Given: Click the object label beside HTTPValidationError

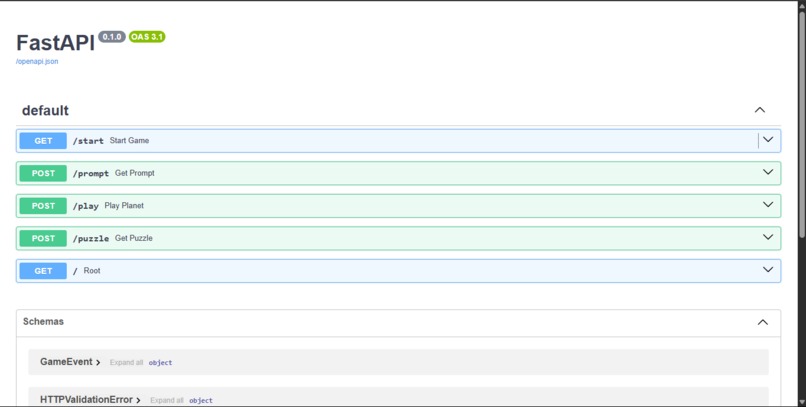Looking at the screenshot, I should 200,400.
